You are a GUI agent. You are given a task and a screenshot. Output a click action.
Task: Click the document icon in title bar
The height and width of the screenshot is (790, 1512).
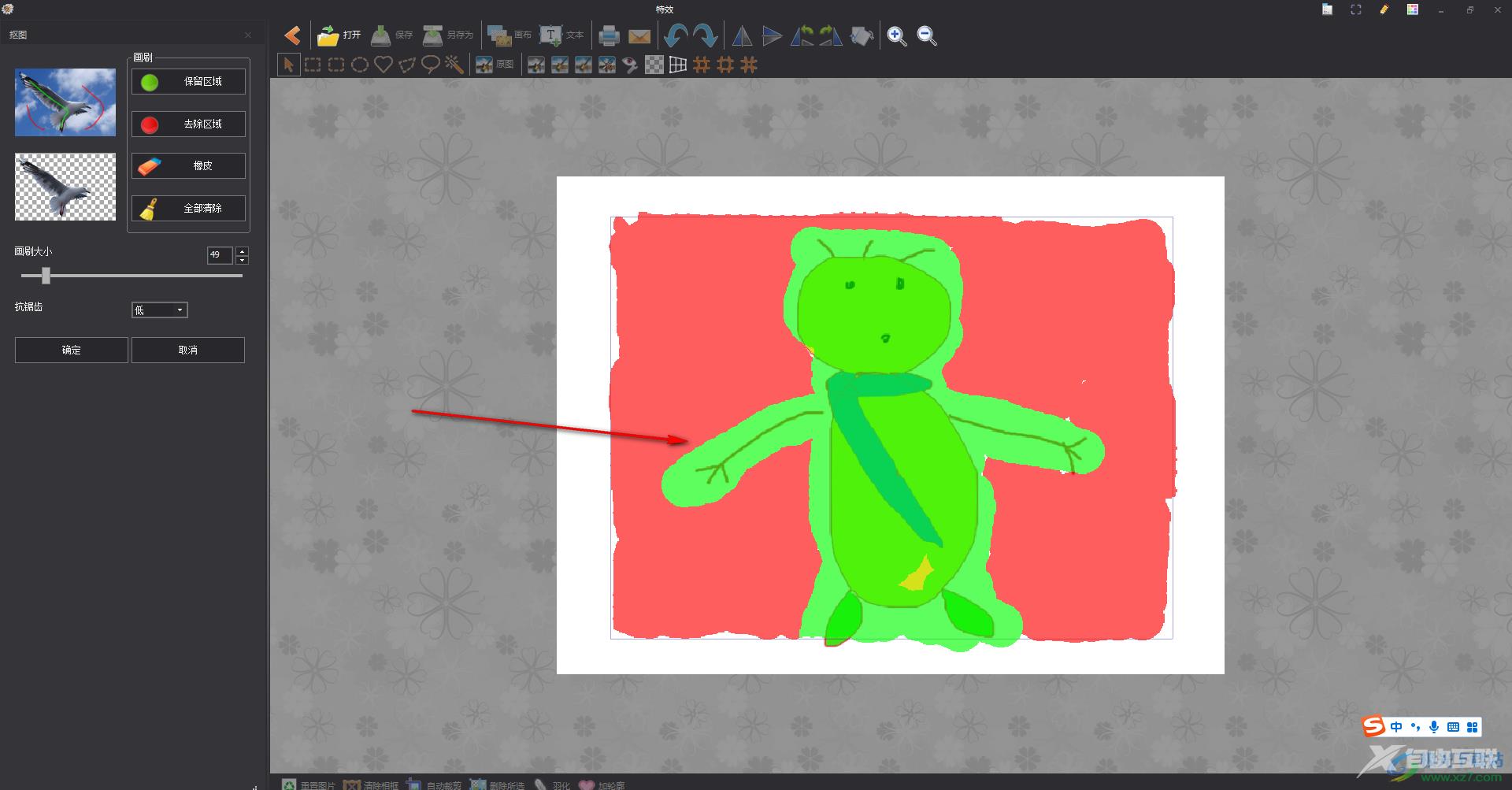coord(1328,10)
